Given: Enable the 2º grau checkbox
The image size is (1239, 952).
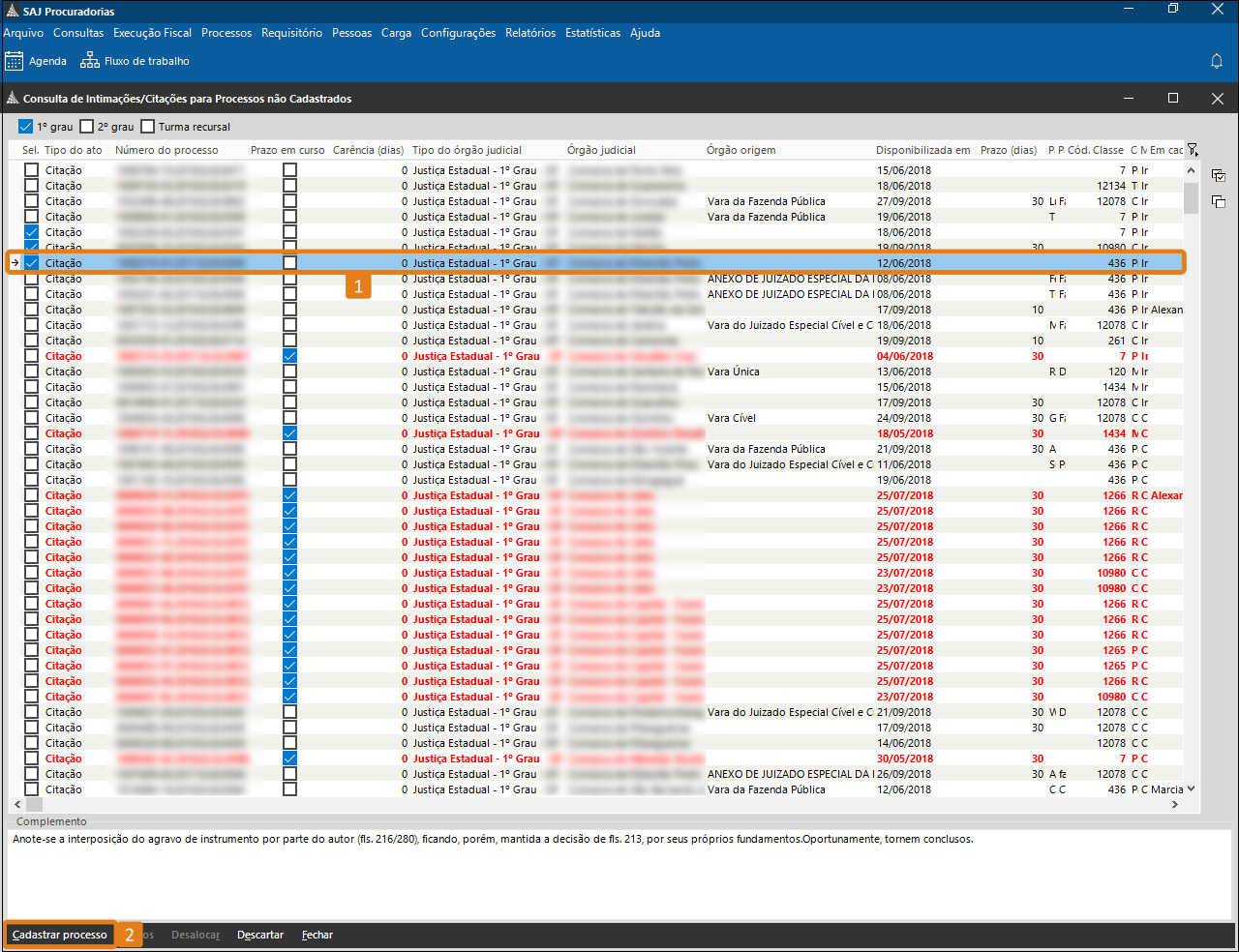Looking at the screenshot, I should click(x=87, y=127).
